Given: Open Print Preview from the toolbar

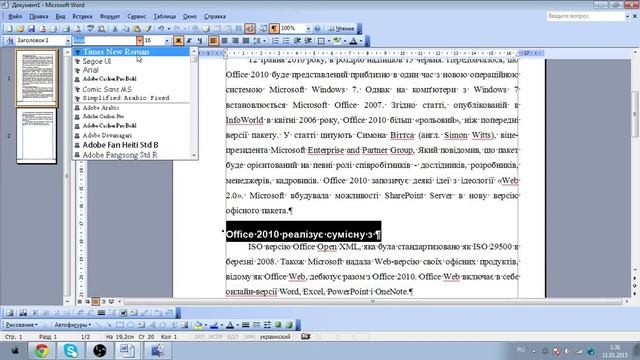Looking at the screenshot, I should (x=77, y=29).
